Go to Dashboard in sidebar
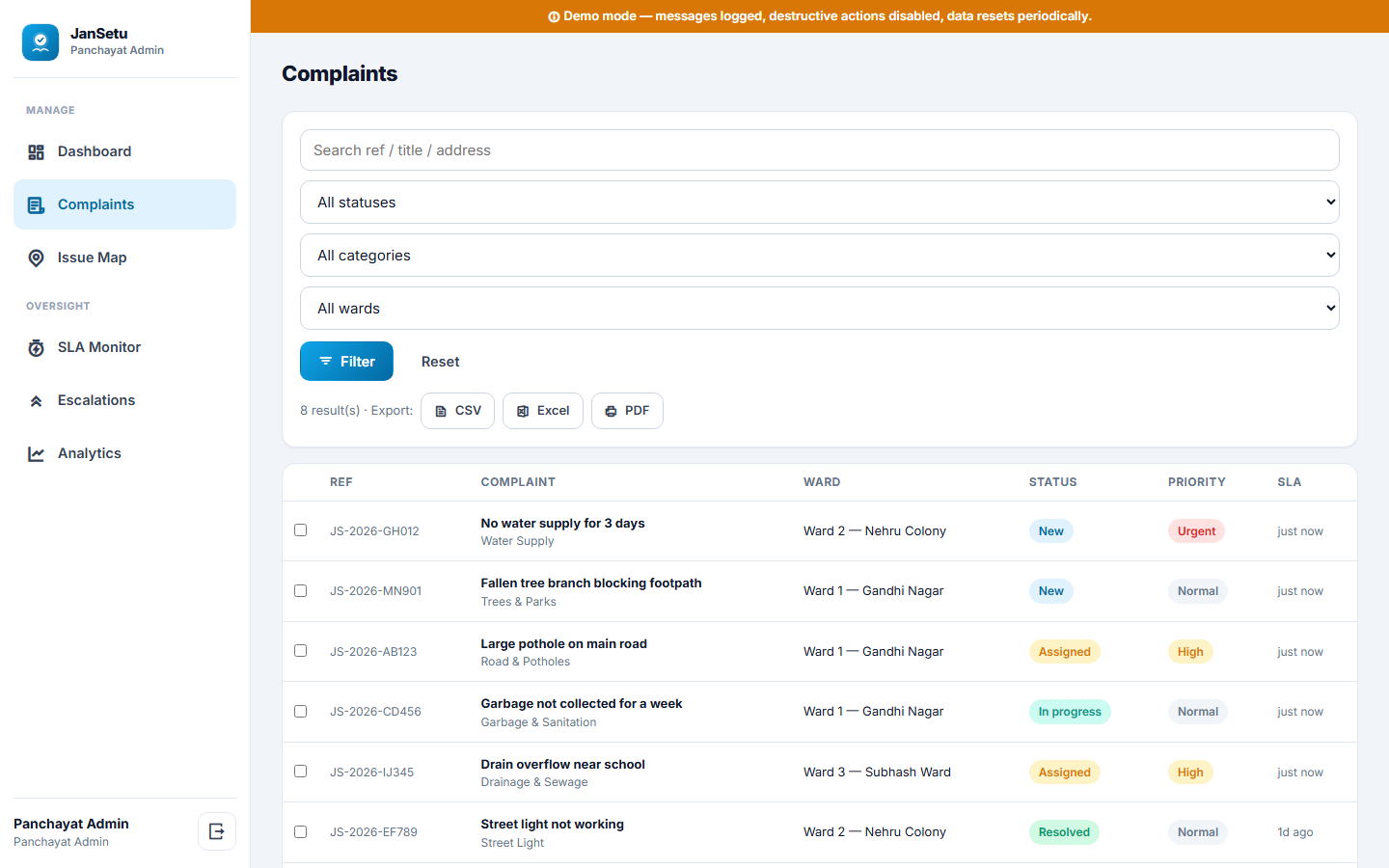The height and width of the screenshot is (868, 1389). click(x=124, y=151)
